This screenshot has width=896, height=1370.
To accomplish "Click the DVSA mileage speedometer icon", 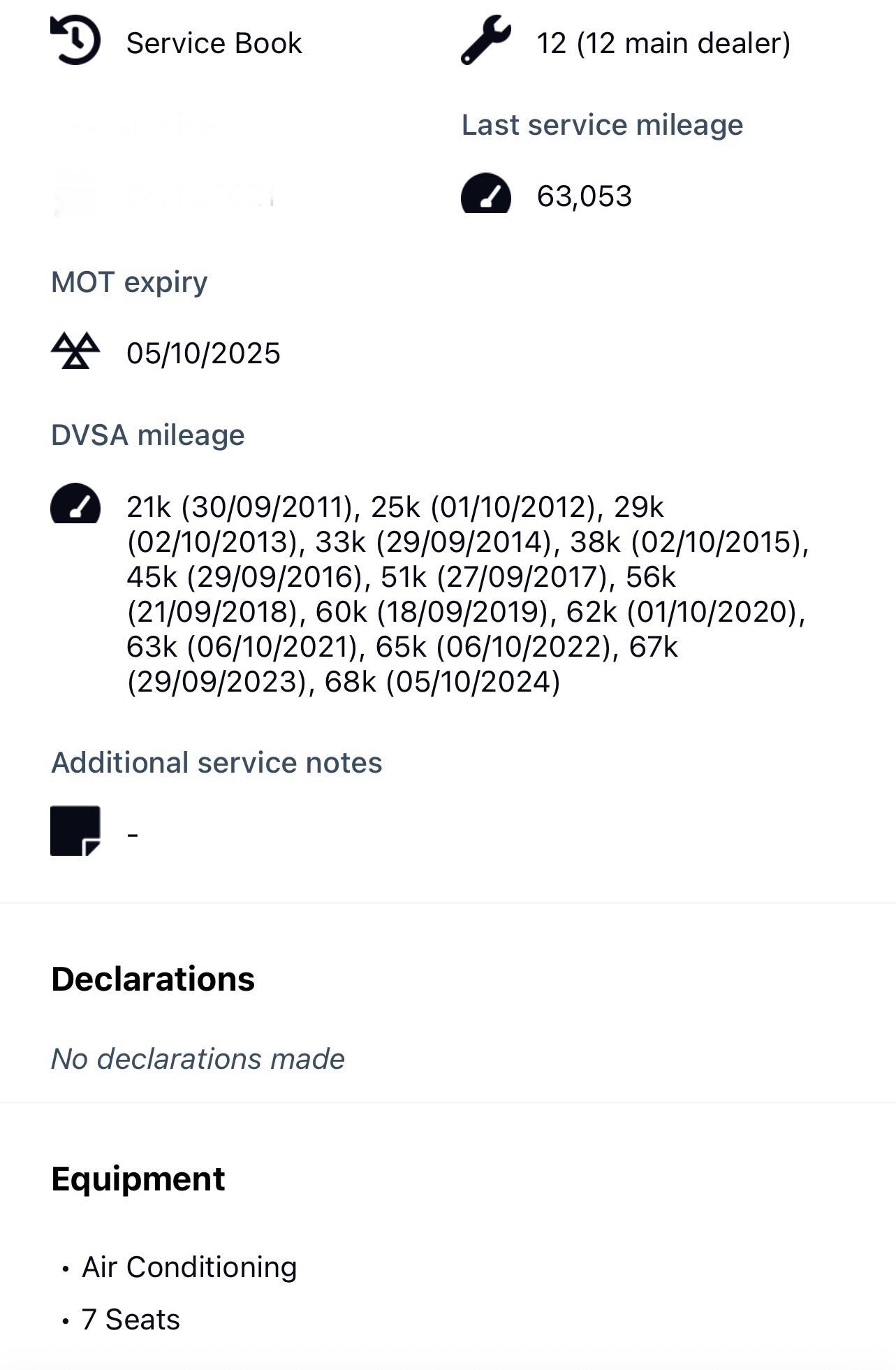I will (x=75, y=503).
